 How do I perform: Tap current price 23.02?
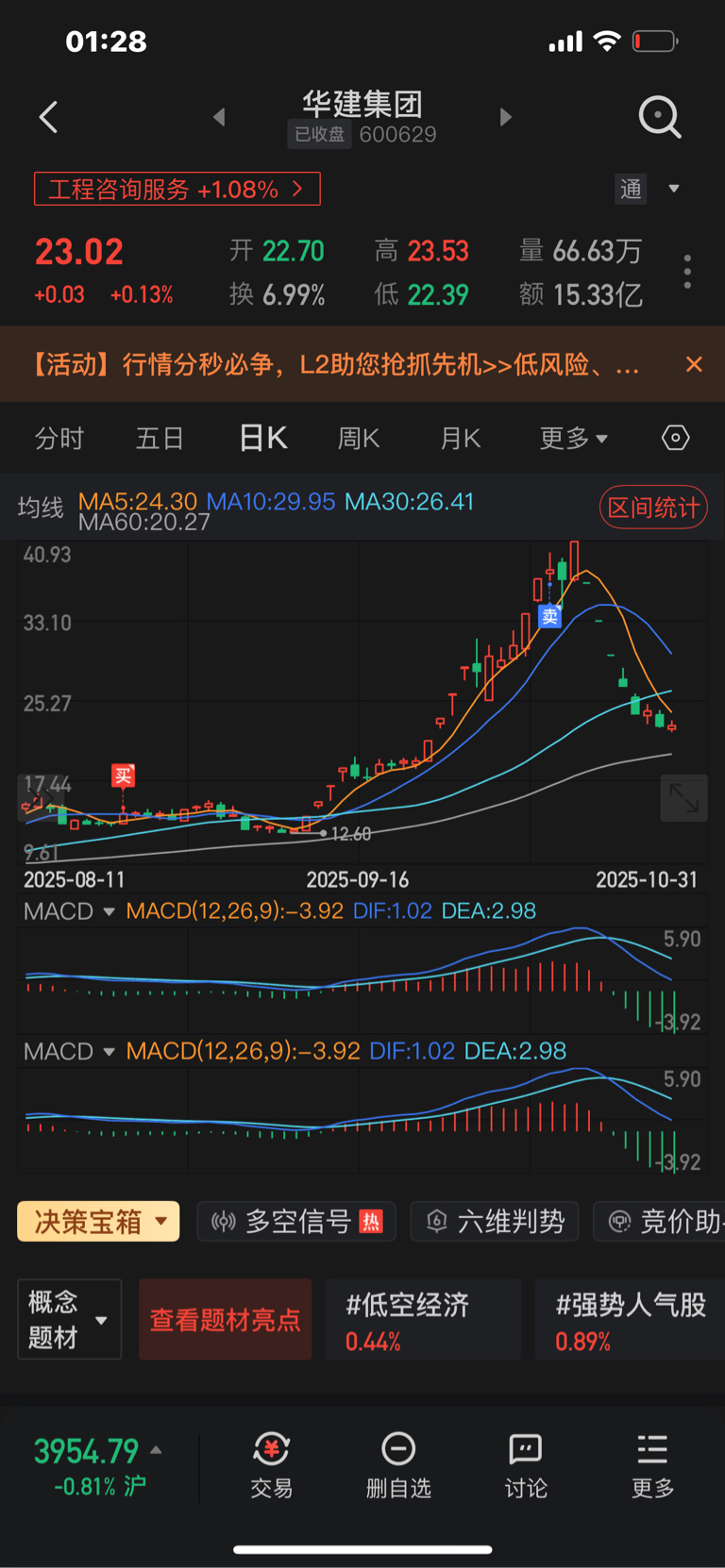(79, 252)
